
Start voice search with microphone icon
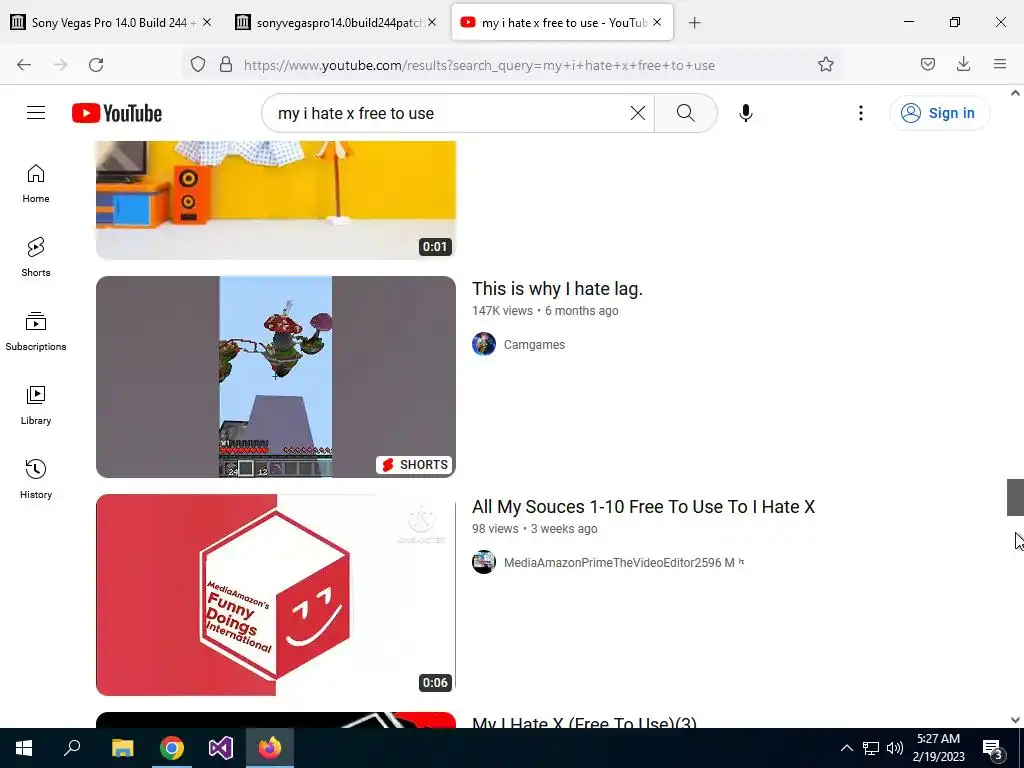[745, 113]
